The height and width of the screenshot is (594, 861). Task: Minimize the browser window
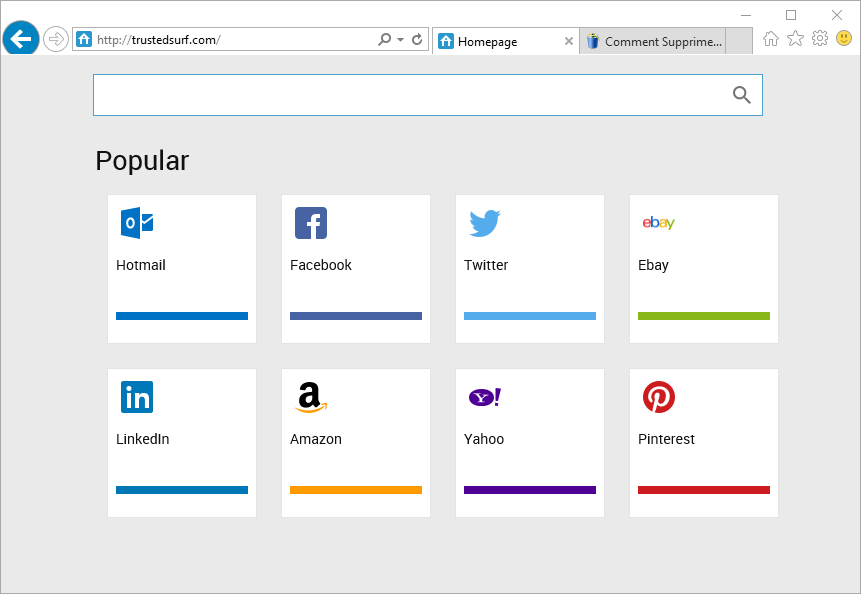(x=746, y=15)
